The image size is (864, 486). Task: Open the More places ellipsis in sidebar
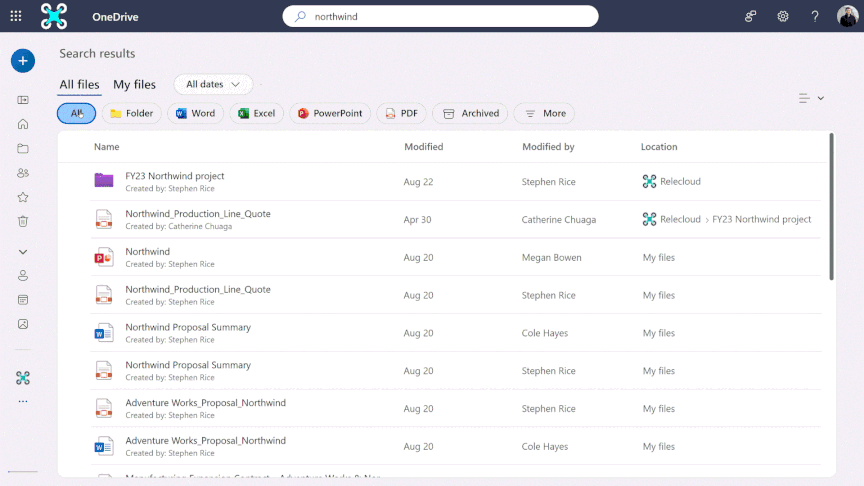(23, 401)
